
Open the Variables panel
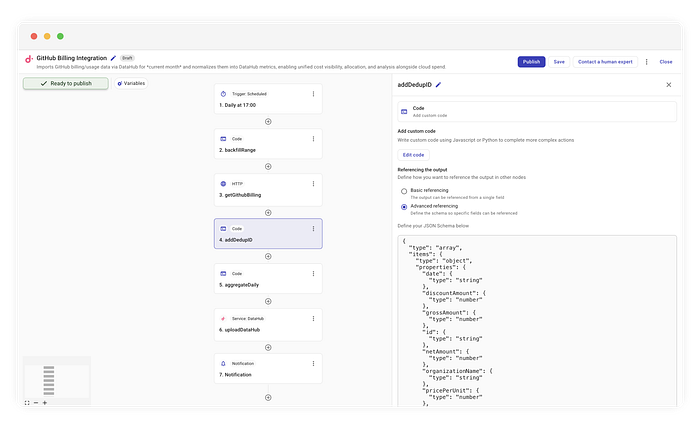click(x=131, y=83)
